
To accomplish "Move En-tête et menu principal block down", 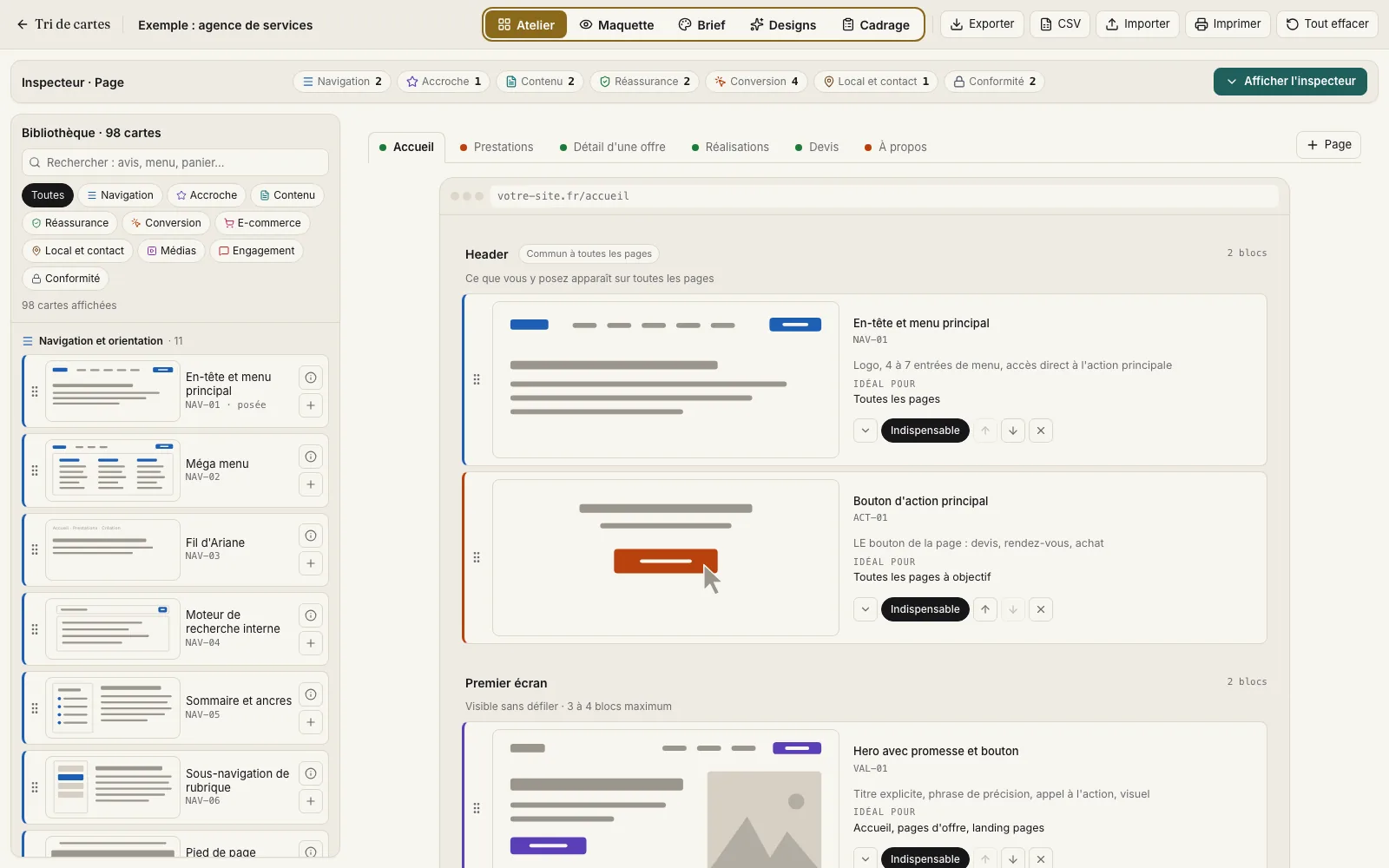I will tap(1013, 431).
